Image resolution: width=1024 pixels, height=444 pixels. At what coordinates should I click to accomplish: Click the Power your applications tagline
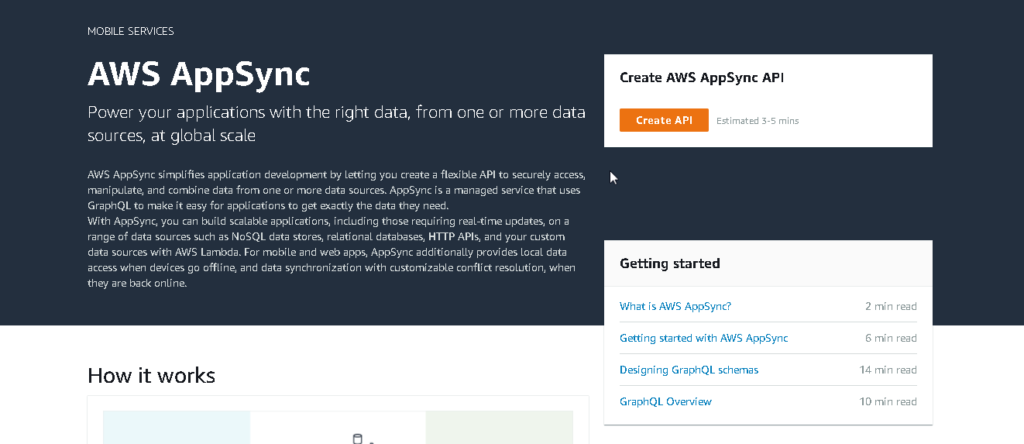click(x=336, y=123)
